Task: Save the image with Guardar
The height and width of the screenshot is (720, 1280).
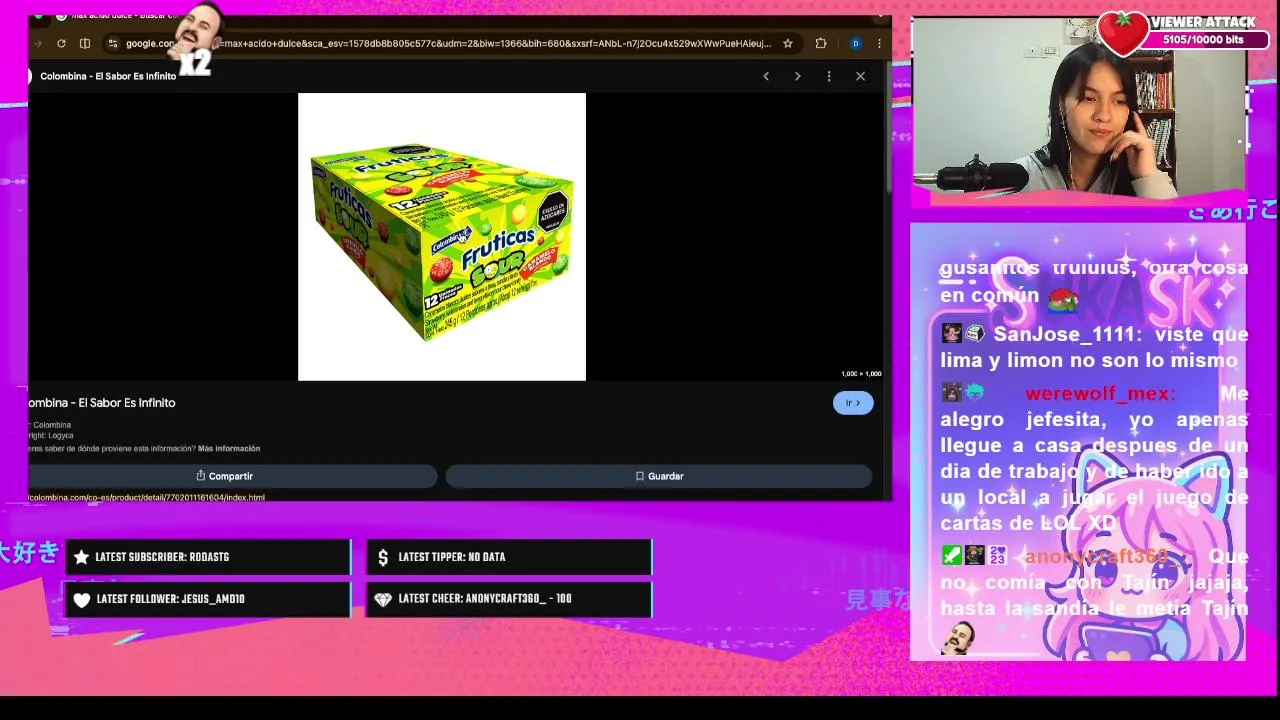Action: (659, 476)
